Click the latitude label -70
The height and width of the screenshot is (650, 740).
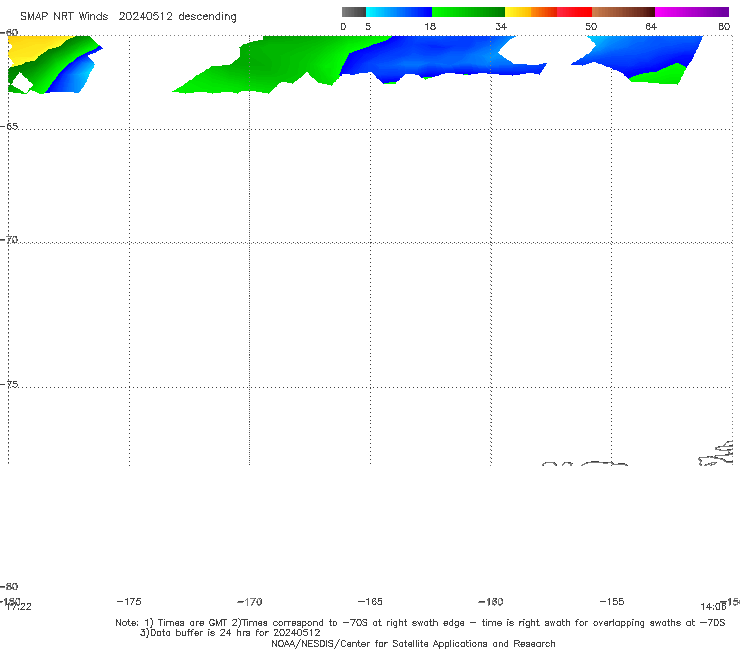(x=9, y=240)
